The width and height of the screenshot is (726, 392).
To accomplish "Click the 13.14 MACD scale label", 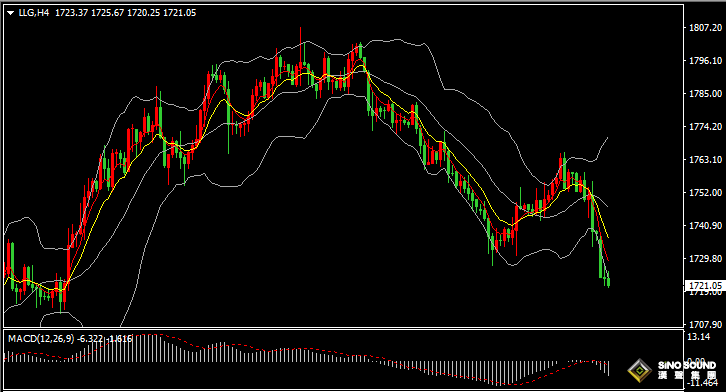I will (x=699, y=337).
